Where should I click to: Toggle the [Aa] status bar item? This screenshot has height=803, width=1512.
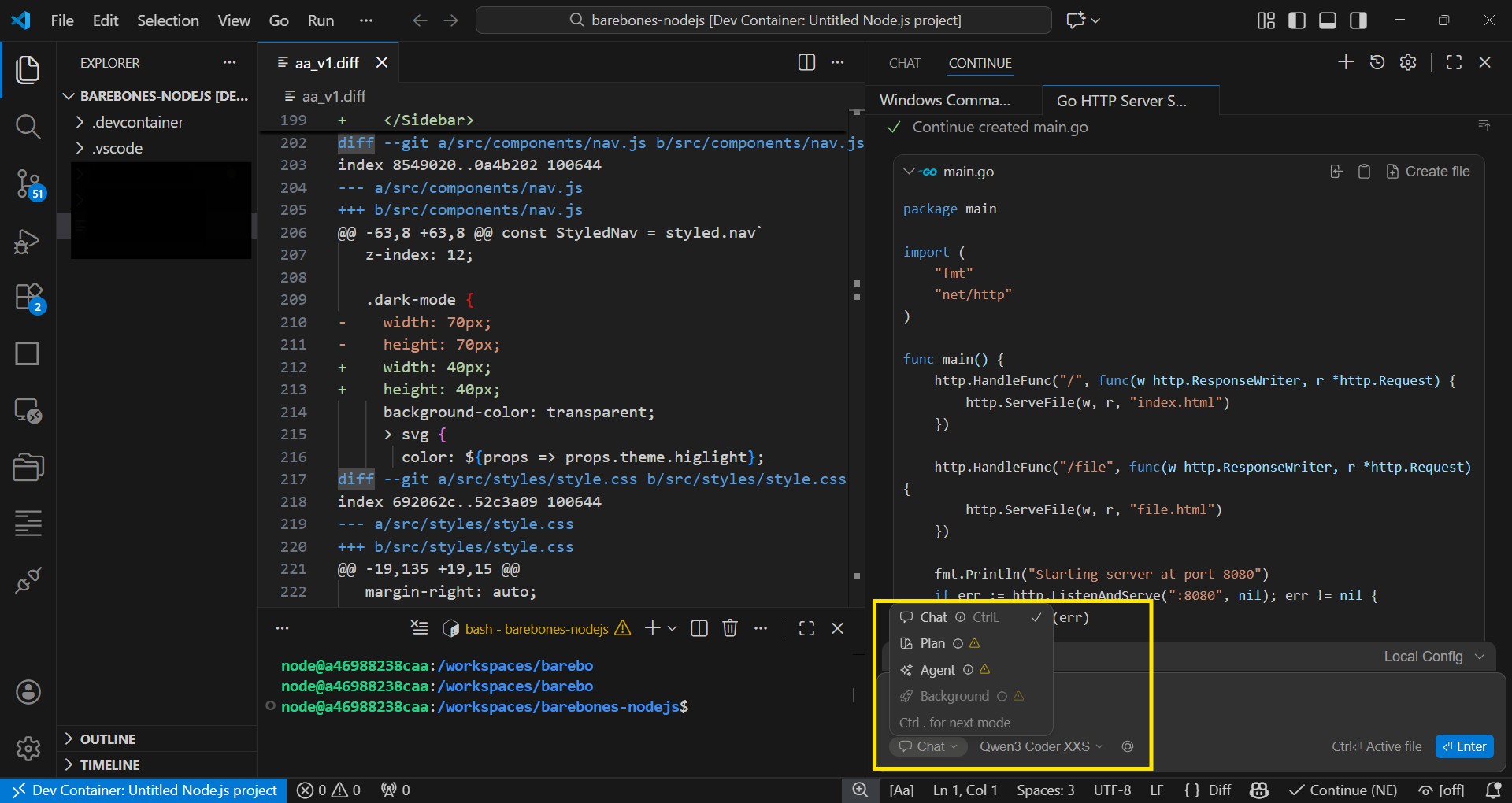[x=902, y=790]
